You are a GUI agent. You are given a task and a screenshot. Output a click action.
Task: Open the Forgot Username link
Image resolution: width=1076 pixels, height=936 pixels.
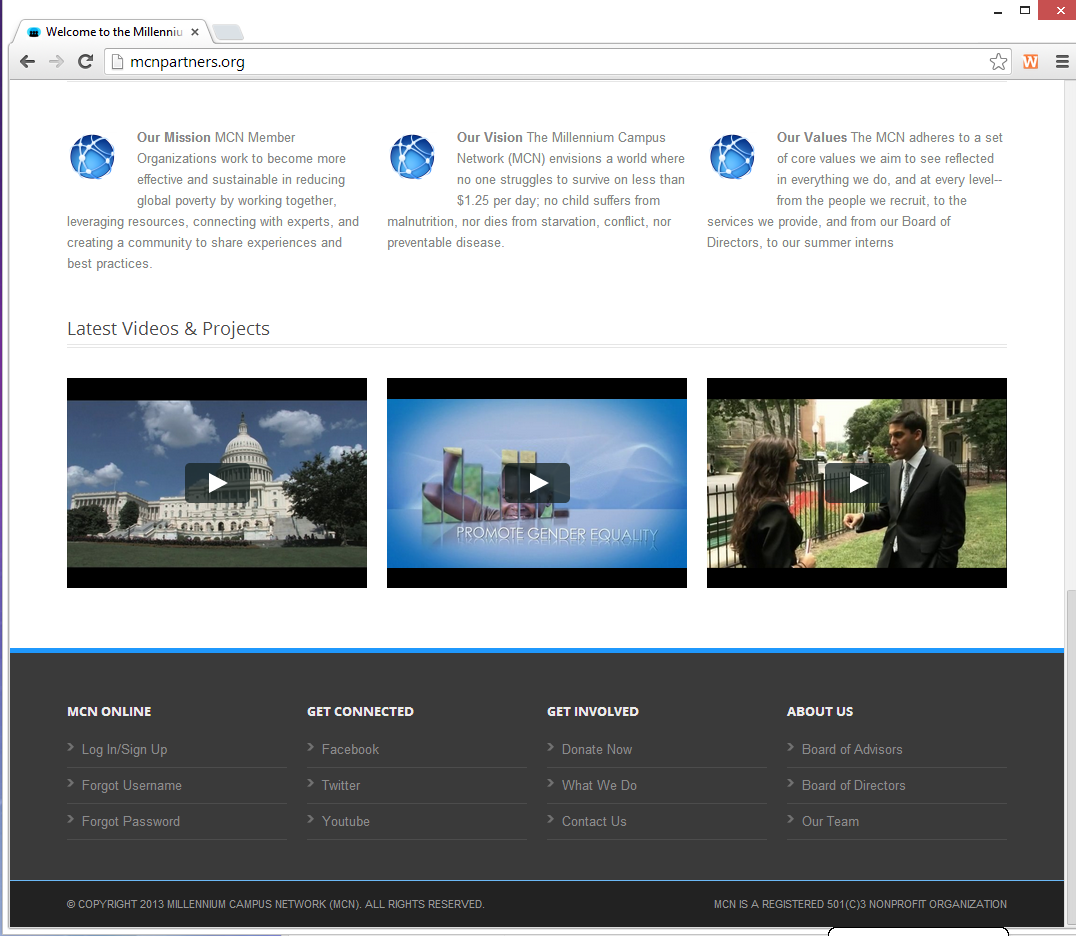point(132,785)
